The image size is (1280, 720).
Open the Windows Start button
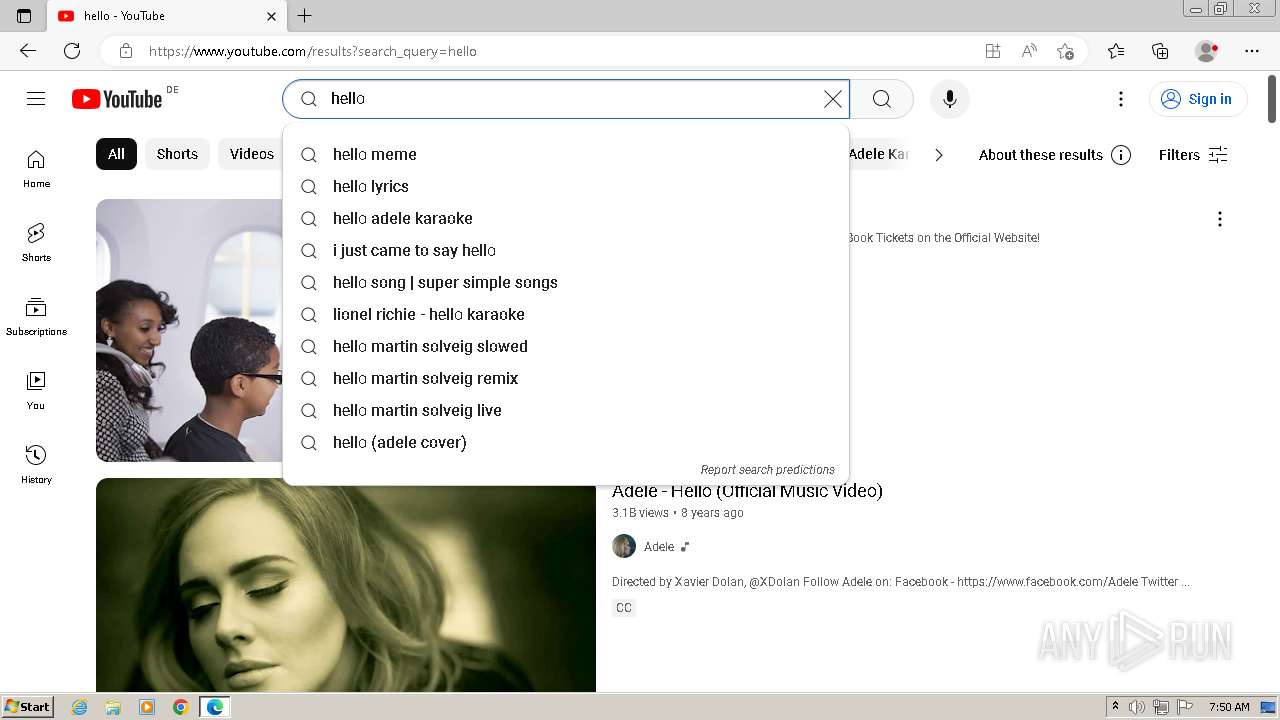27,707
